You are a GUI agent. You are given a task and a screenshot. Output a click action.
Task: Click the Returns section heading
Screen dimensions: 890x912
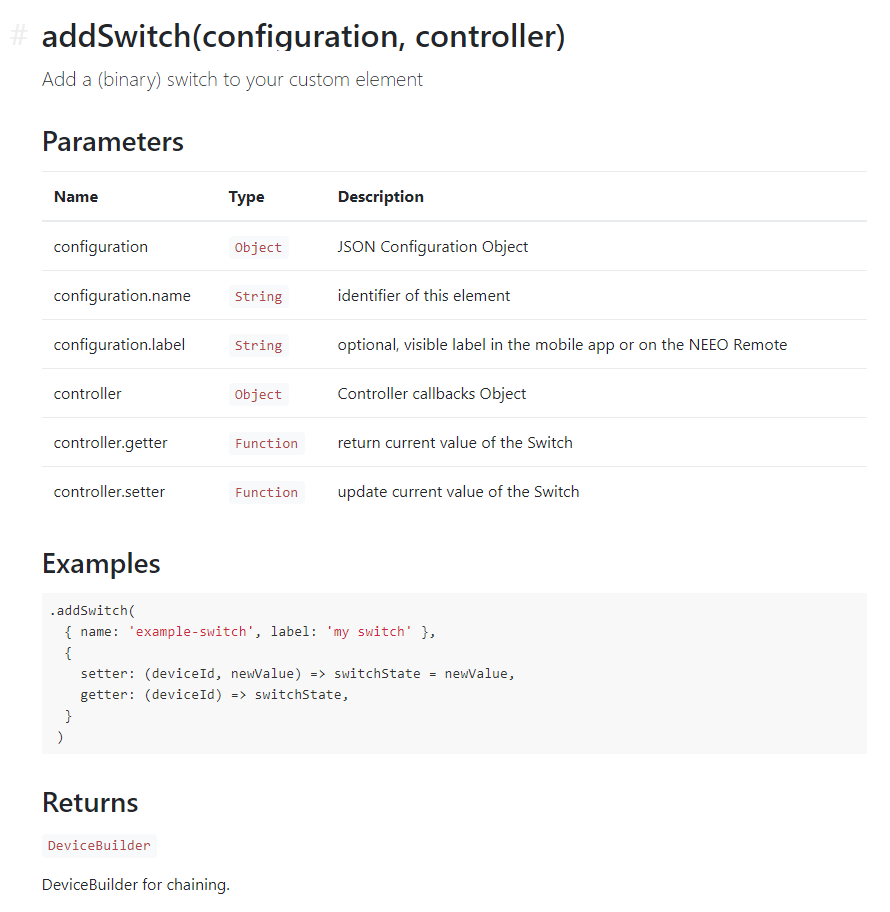tap(90, 803)
